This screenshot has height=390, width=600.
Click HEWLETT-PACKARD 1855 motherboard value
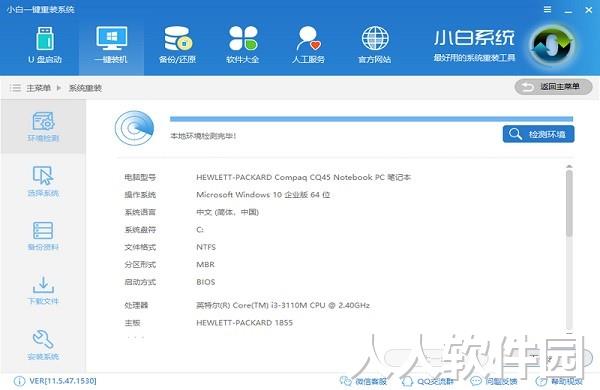244,323
